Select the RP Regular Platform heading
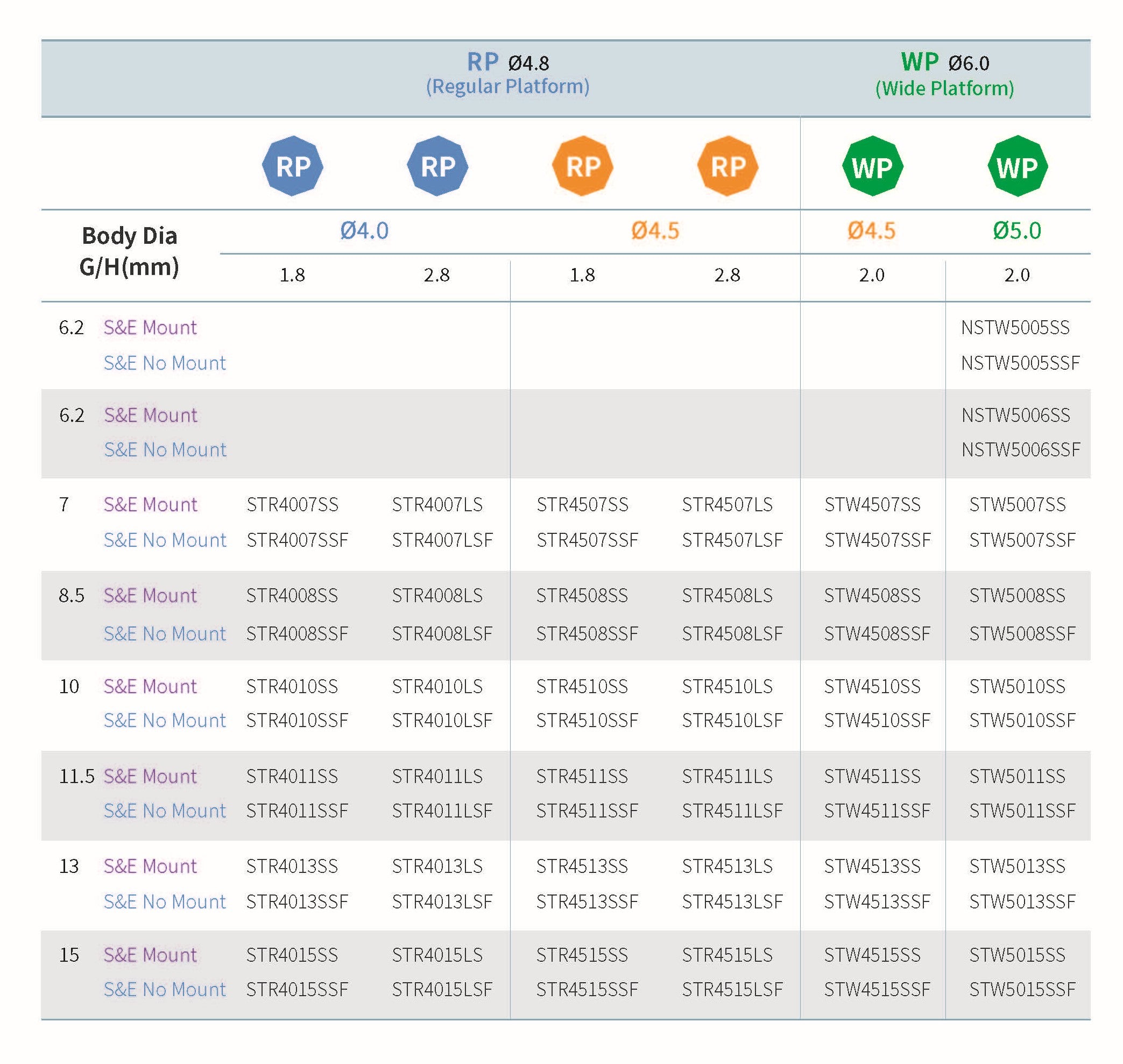 click(x=507, y=74)
